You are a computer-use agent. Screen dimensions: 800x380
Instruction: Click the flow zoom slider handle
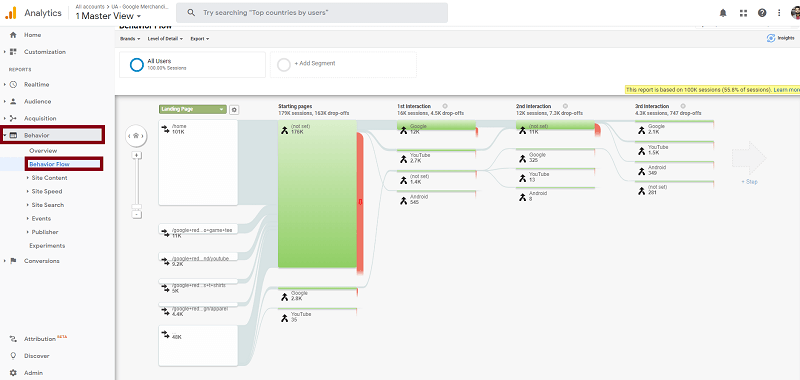pyautogui.click(x=137, y=207)
